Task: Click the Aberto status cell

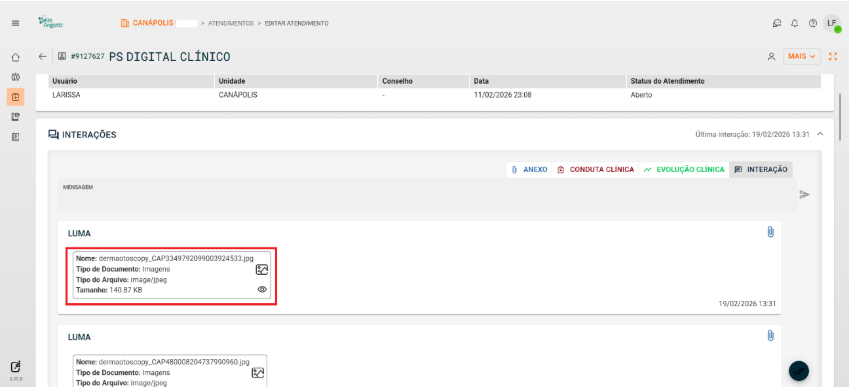Action: [642, 95]
